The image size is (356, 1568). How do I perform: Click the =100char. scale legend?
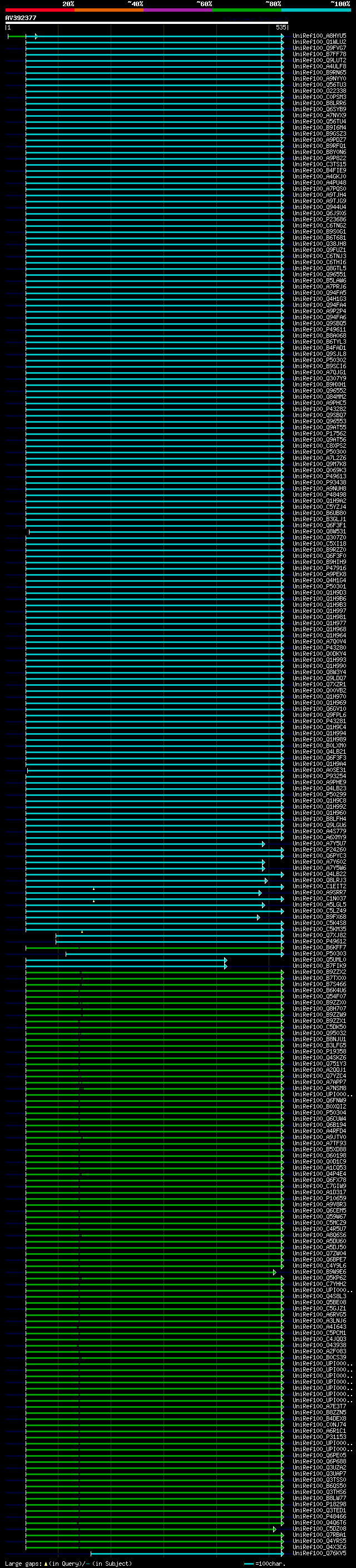[265, 1563]
